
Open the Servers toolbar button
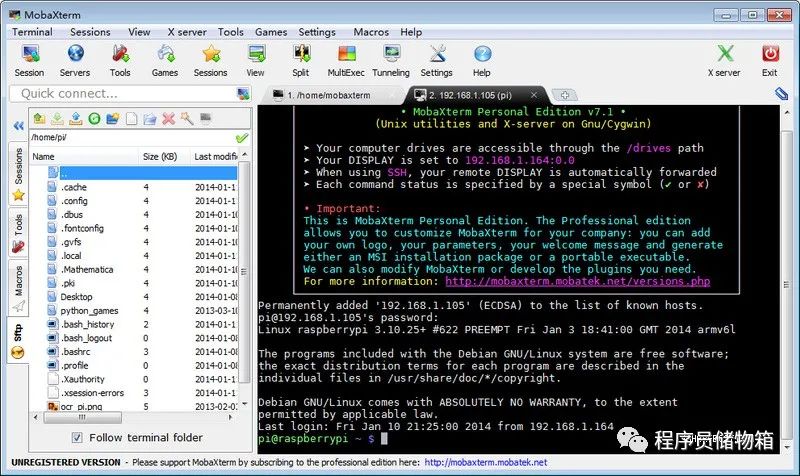(75, 61)
